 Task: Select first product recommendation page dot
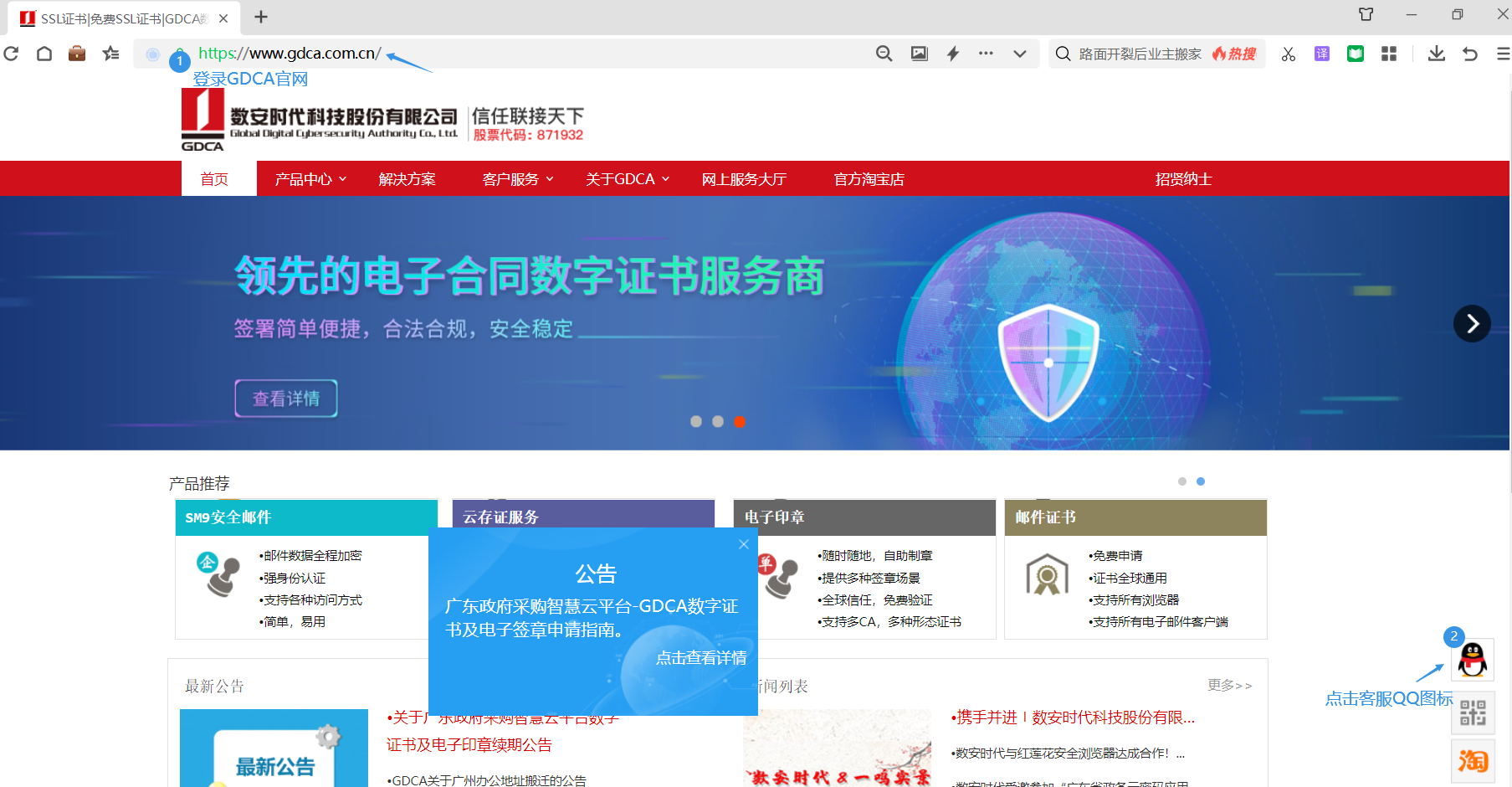(1182, 481)
